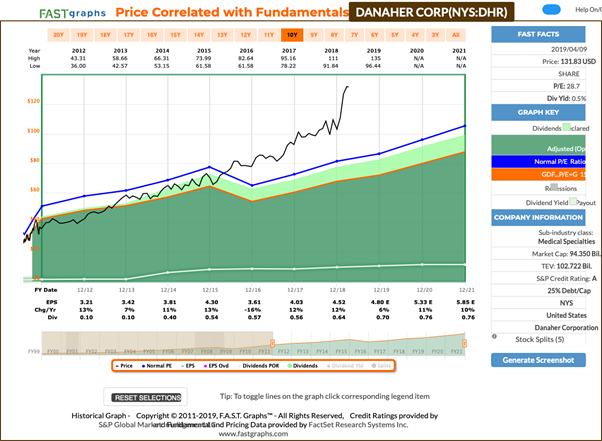The image size is (602, 441).
Task: Click the 2018 EPS value 4.52
Action: [x=339, y=302]
